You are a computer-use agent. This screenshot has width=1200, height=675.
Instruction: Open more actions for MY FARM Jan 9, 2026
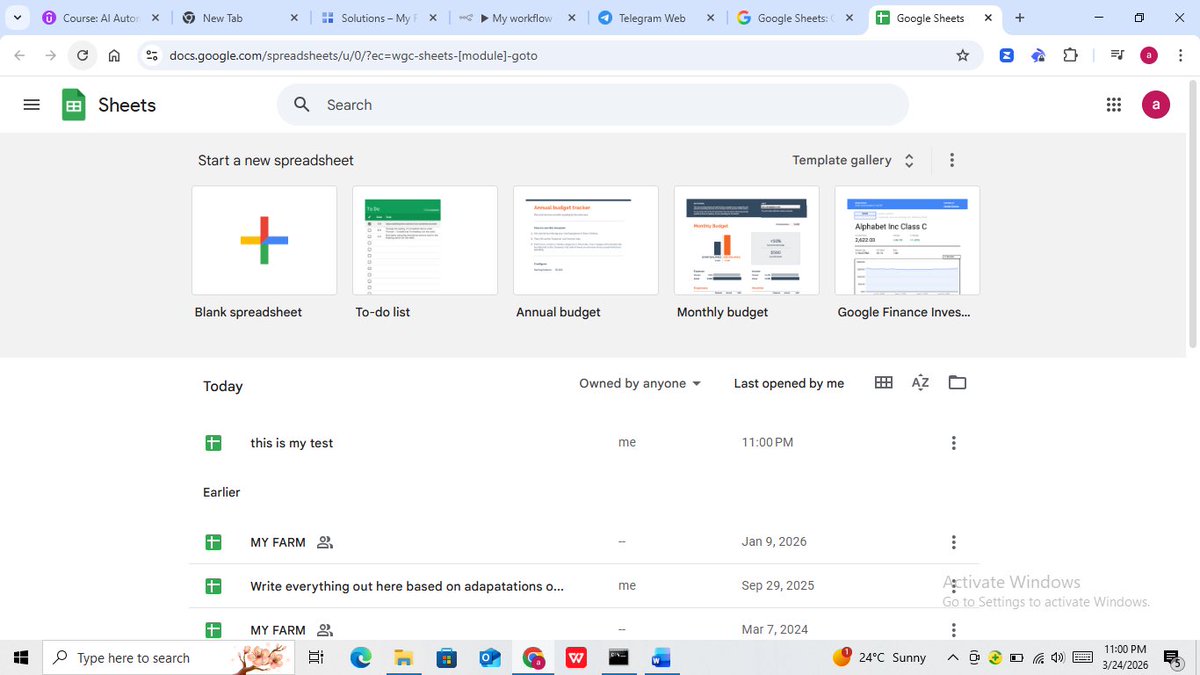(953, 542)
